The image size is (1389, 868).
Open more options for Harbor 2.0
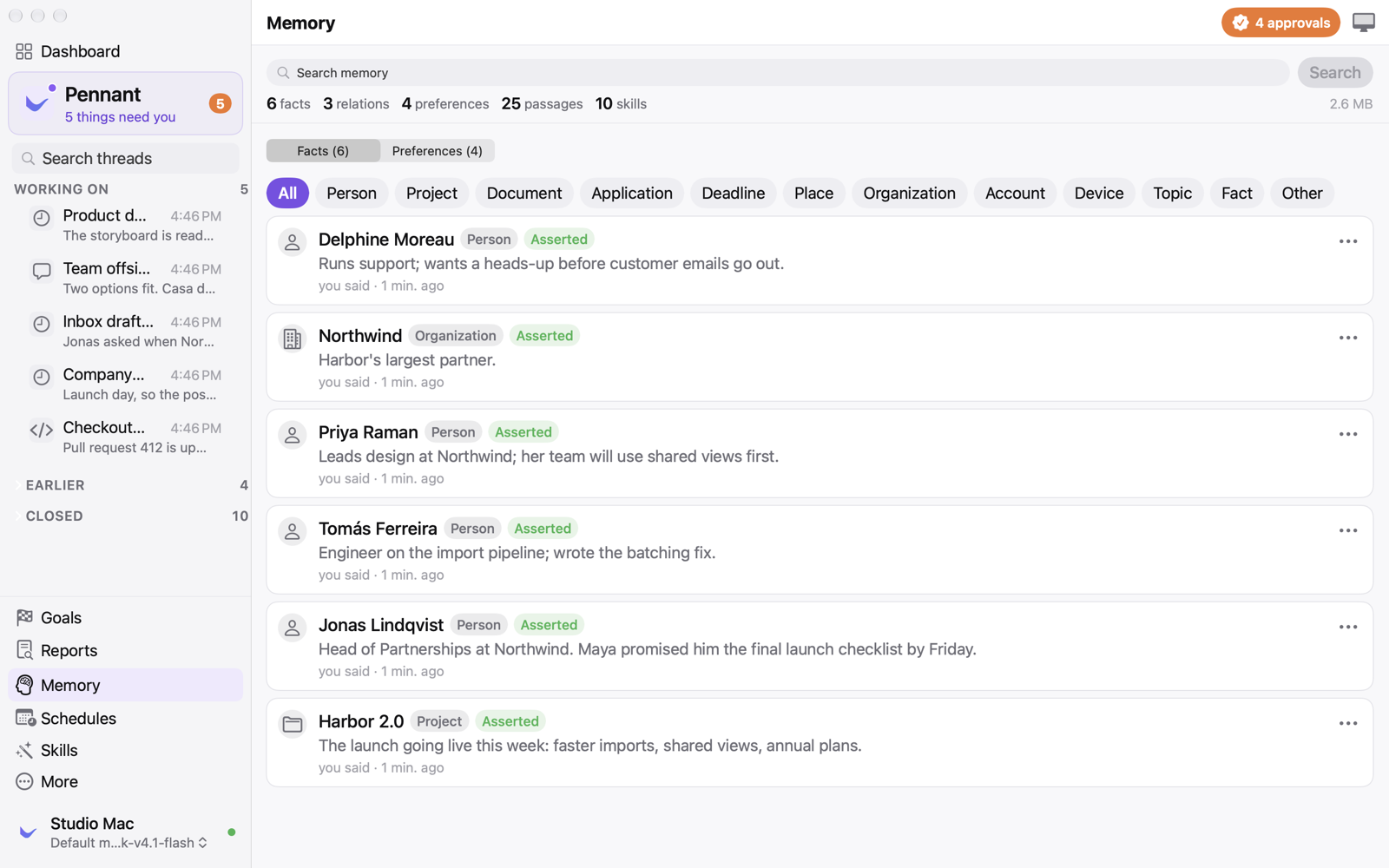1347,723
